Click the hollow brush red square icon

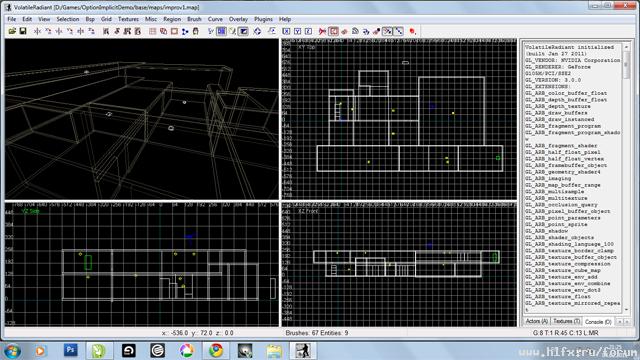tap(174, 31)
